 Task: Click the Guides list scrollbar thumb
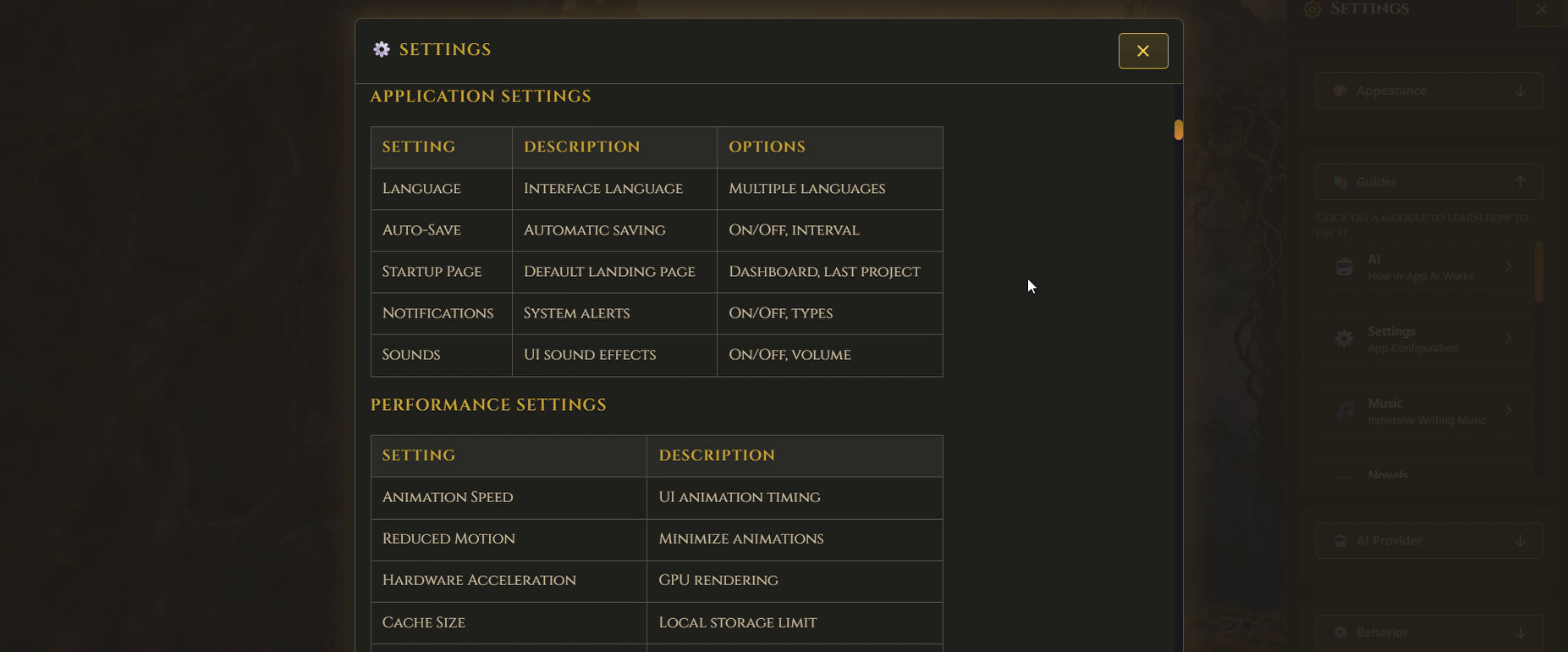pyautogui.click(x=1539, y=271)
